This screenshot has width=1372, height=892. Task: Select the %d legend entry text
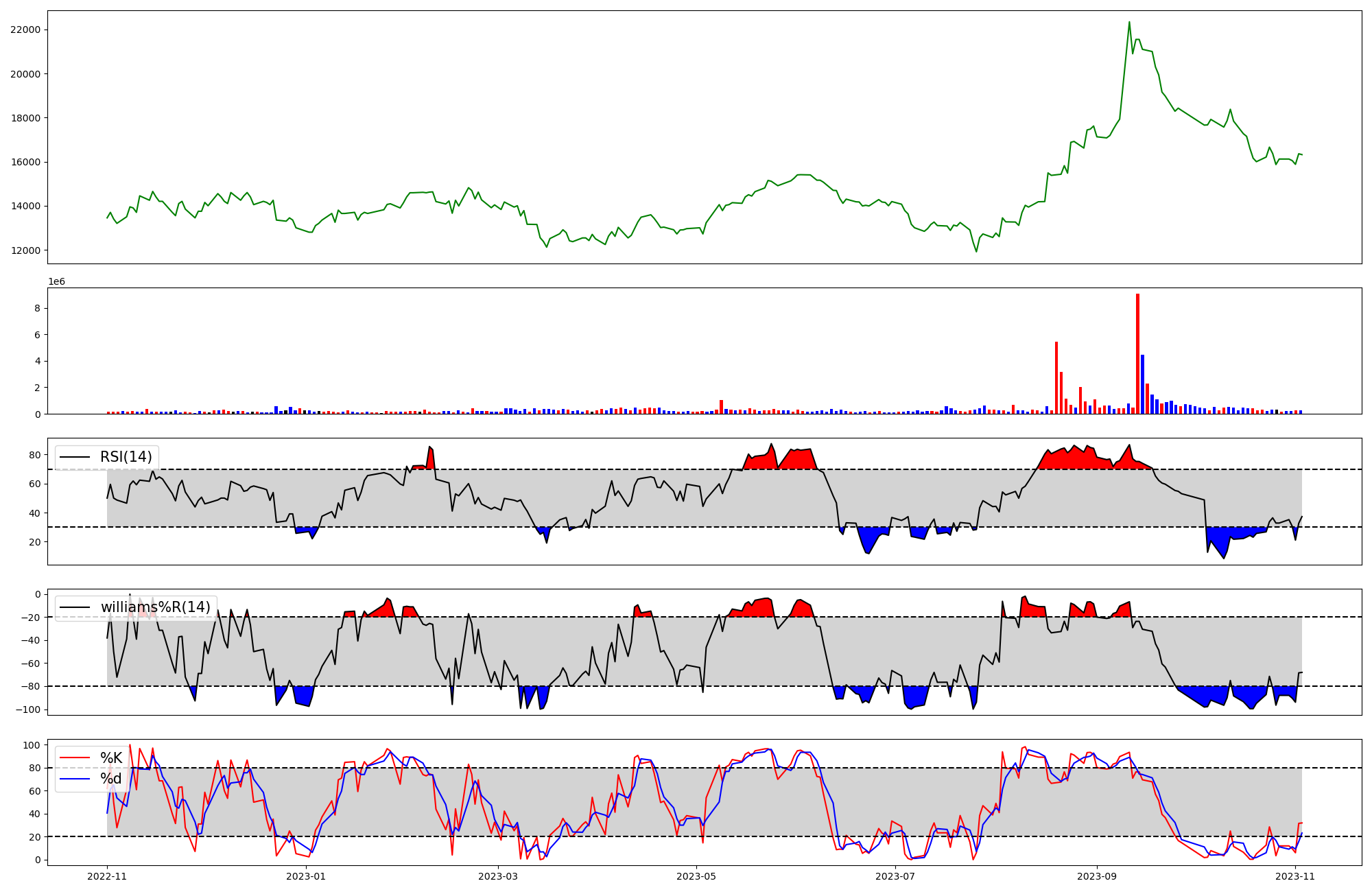click(x=110, y=779)
